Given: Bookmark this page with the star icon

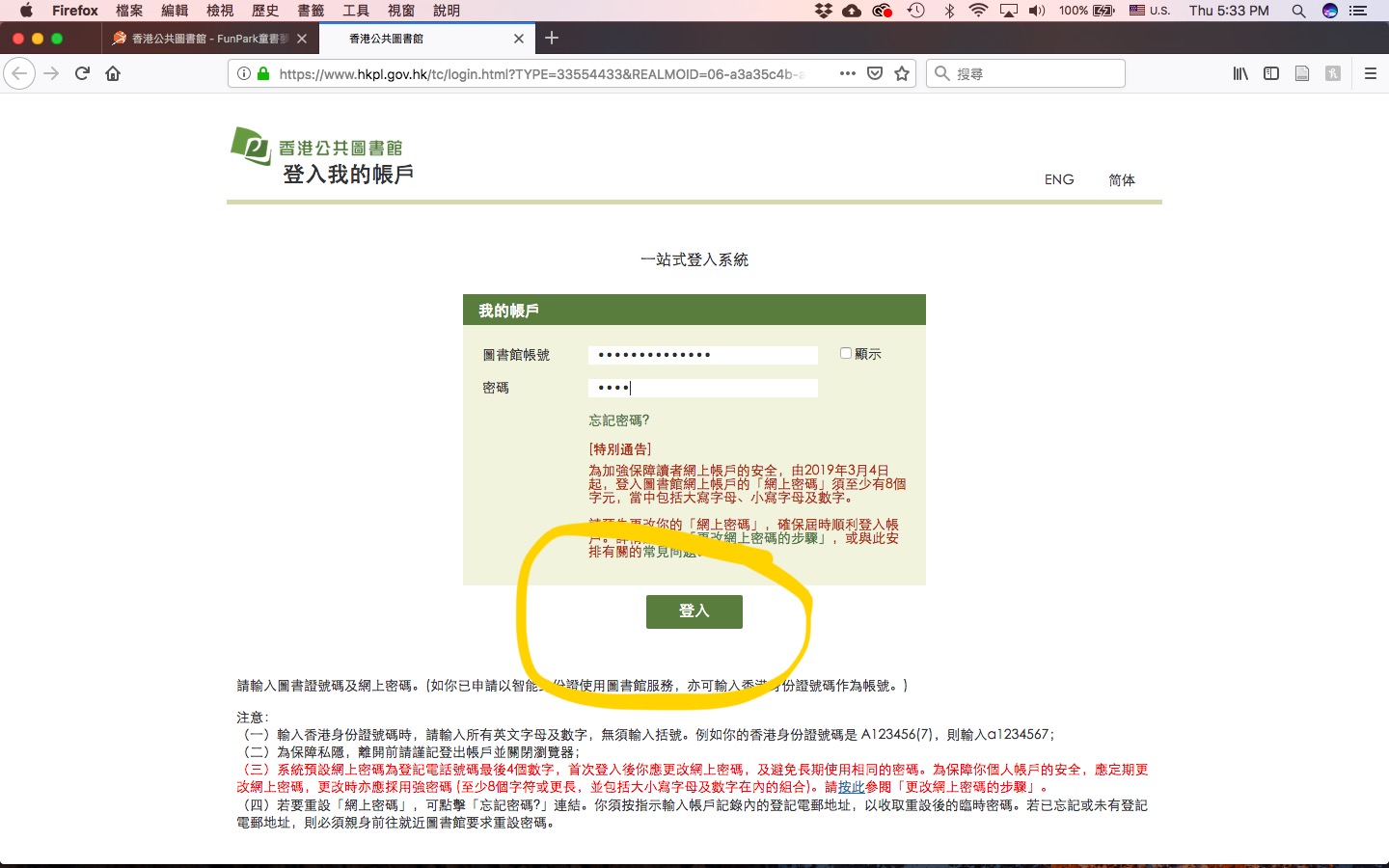Looking at the screenshot, I should pyautogui.click(x=902, y=73).
